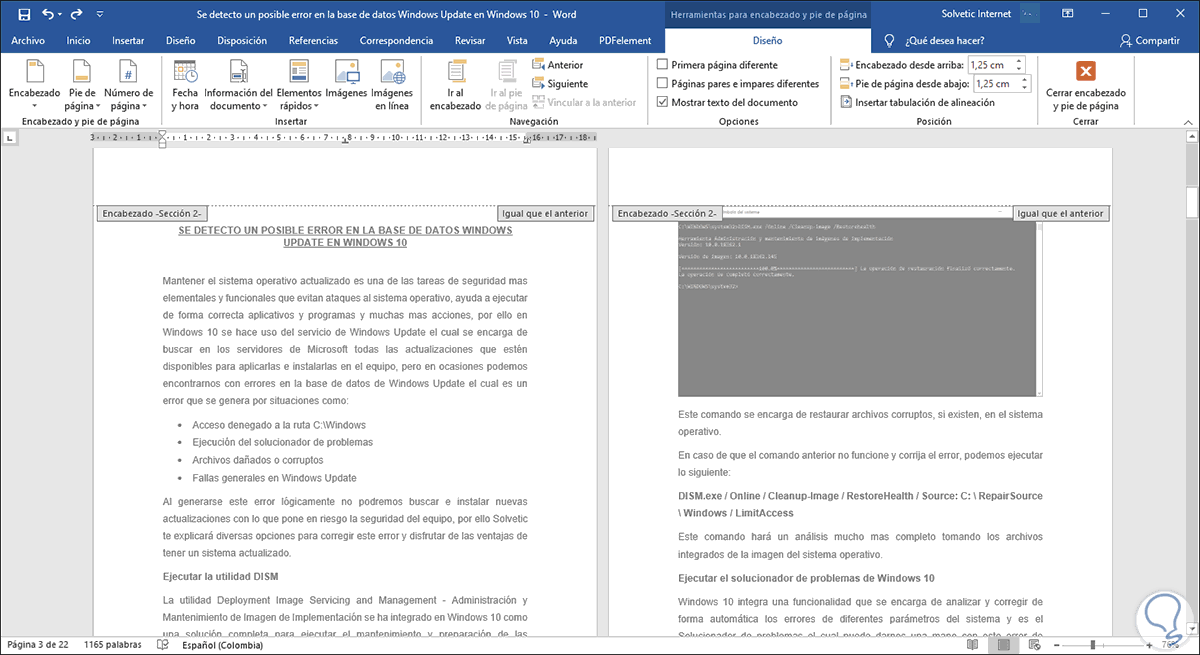Viewport: 1200px width, 655px height.
Task: Insert Fecha y hora
Action: coord(185,84)
